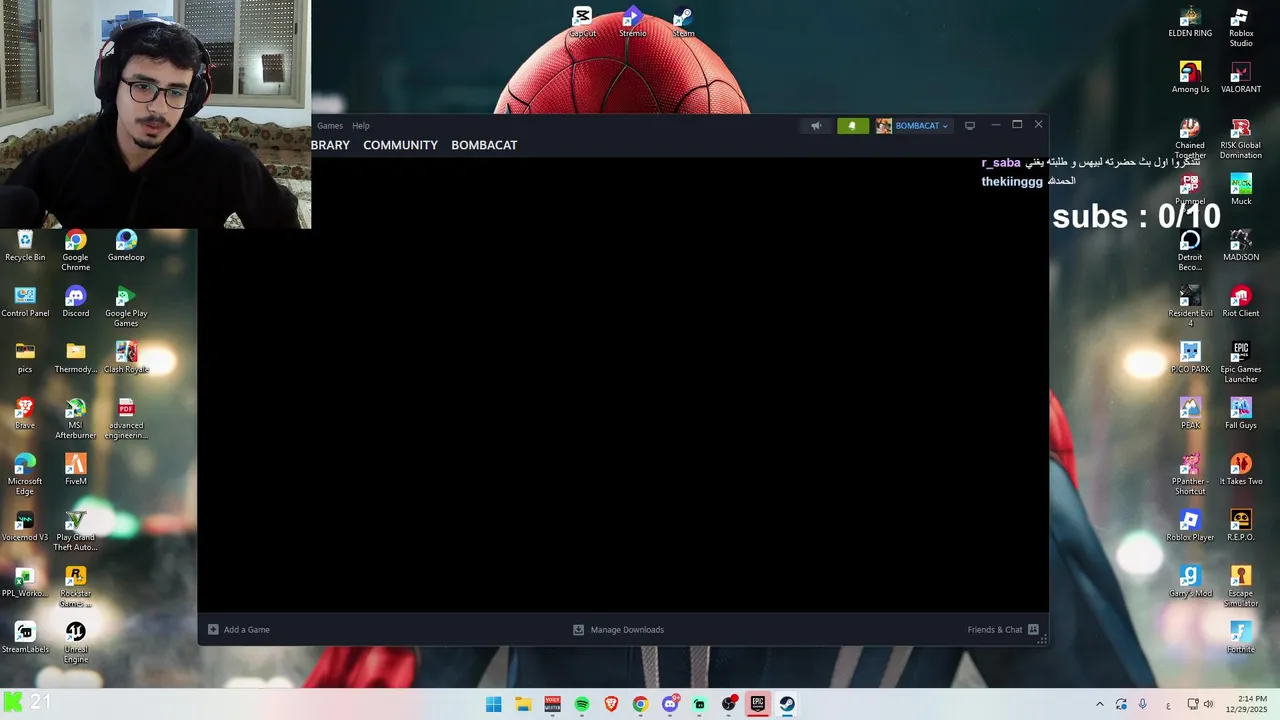Viewport: 1280px width, 720px height.
Task: Click BOMBACAT avatar thumbnail in Steam header
Action: [884, 126]
